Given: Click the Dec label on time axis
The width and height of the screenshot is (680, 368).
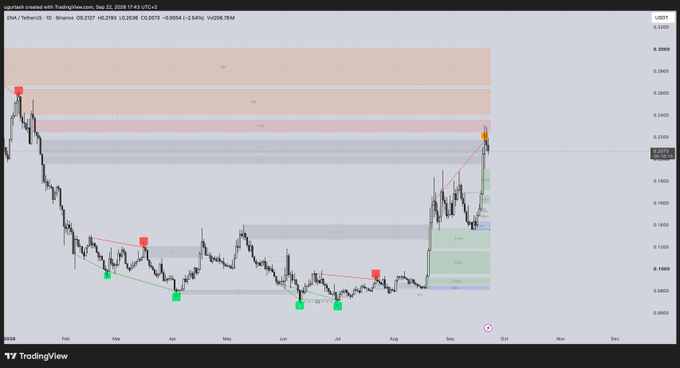Looking at the screenshot, I should point(615,339).
